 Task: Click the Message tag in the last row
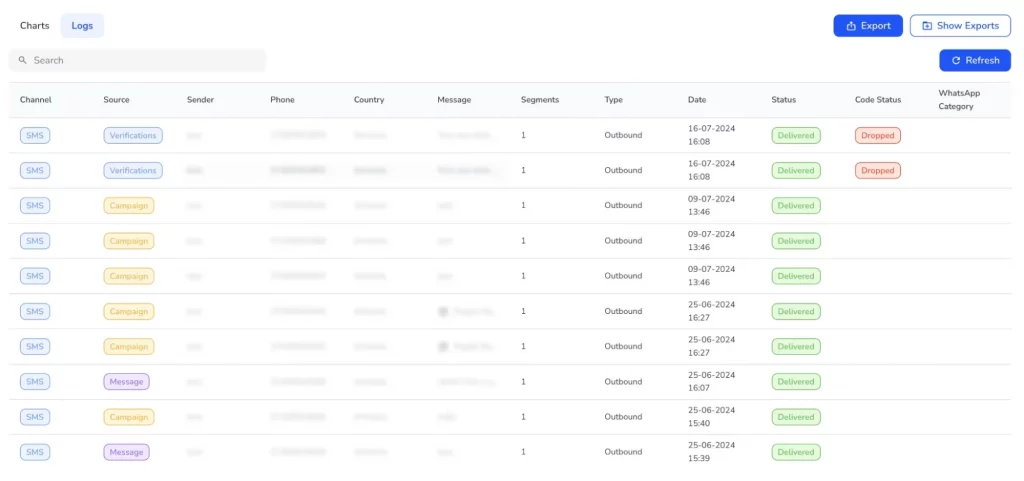(x=126, y=452)
